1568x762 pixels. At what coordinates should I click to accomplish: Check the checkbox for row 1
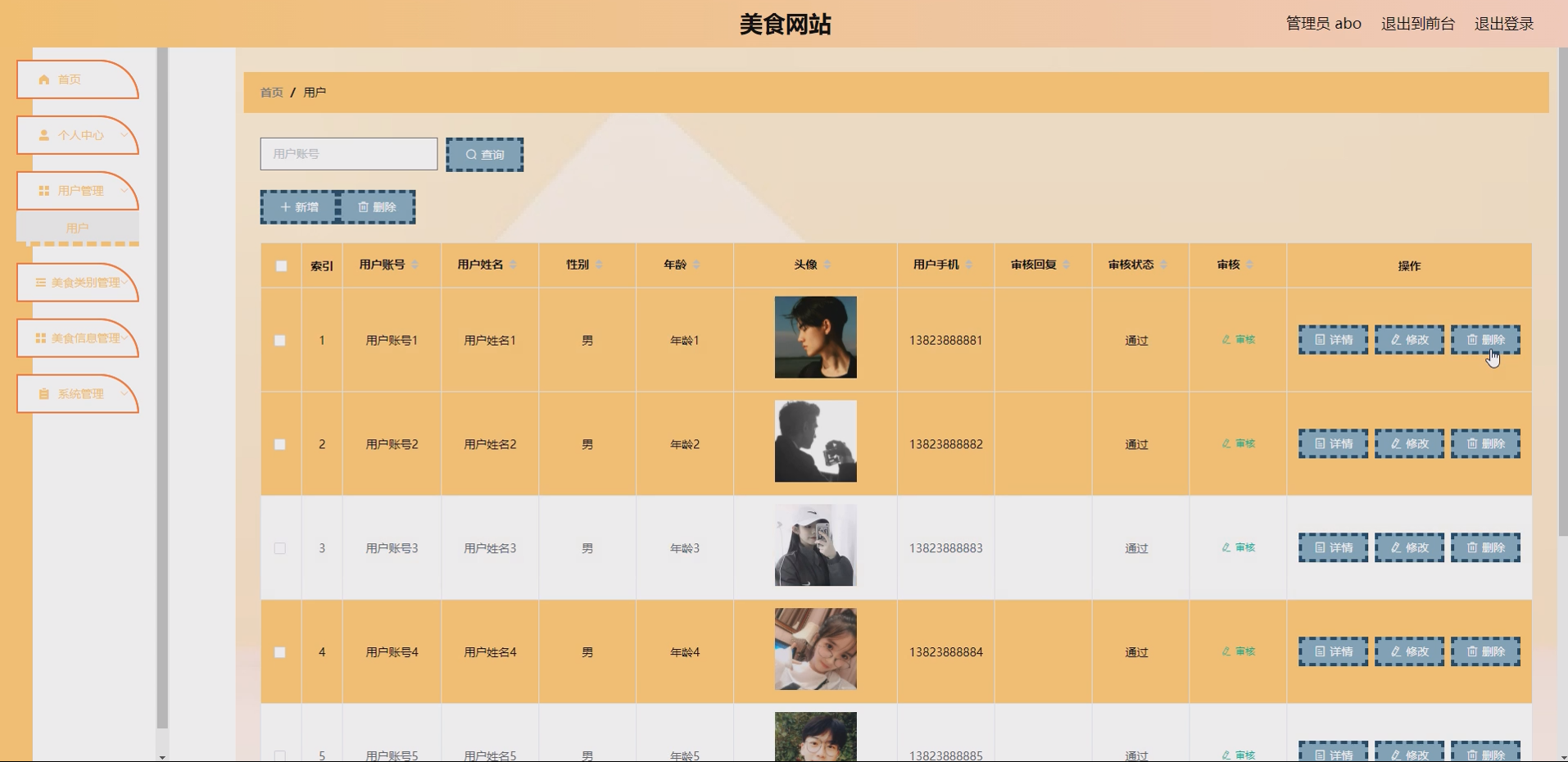coord(280,340)
